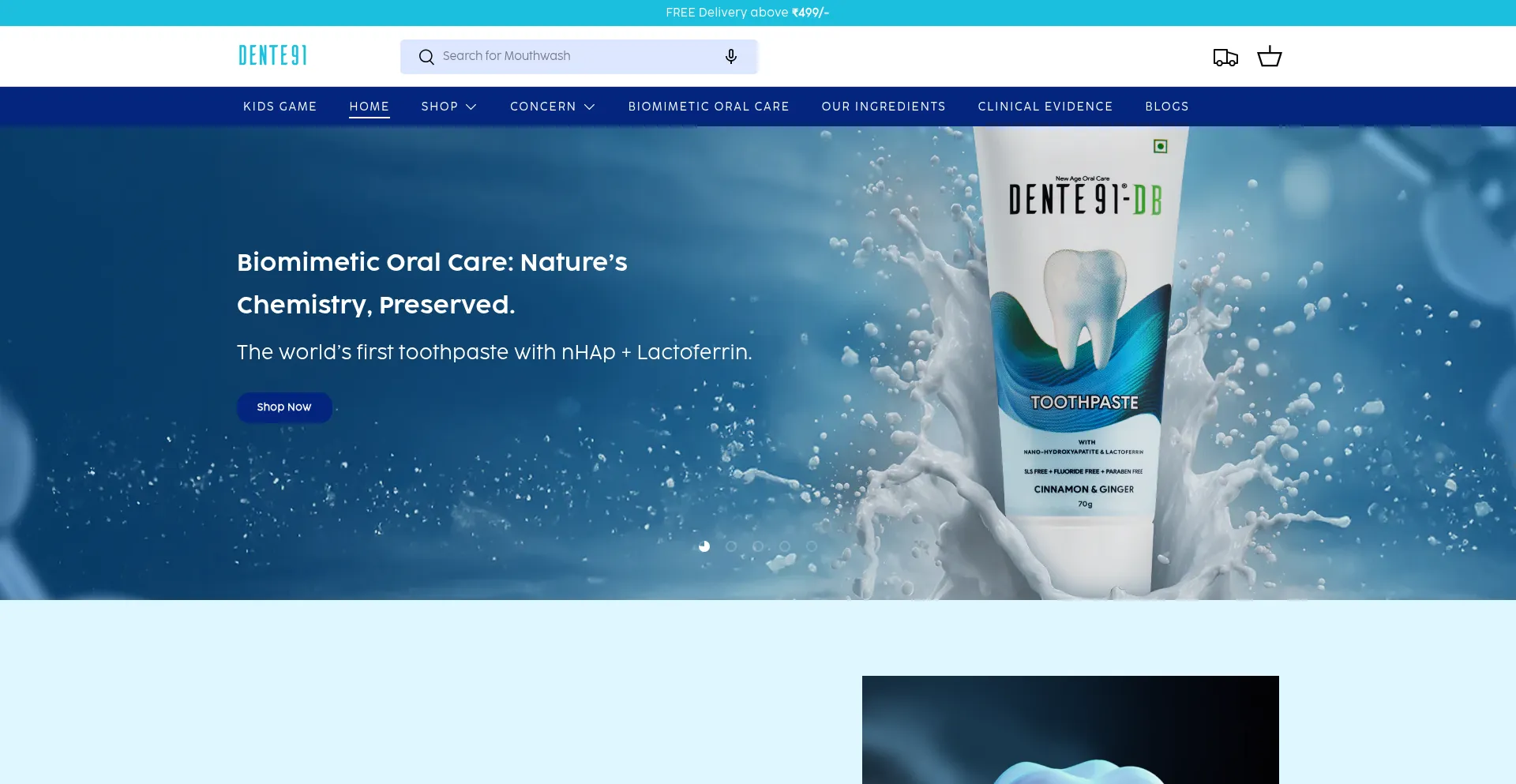Switch to the second carousel slide dot
The image size is (1516, 784).
tap(731, 546)
